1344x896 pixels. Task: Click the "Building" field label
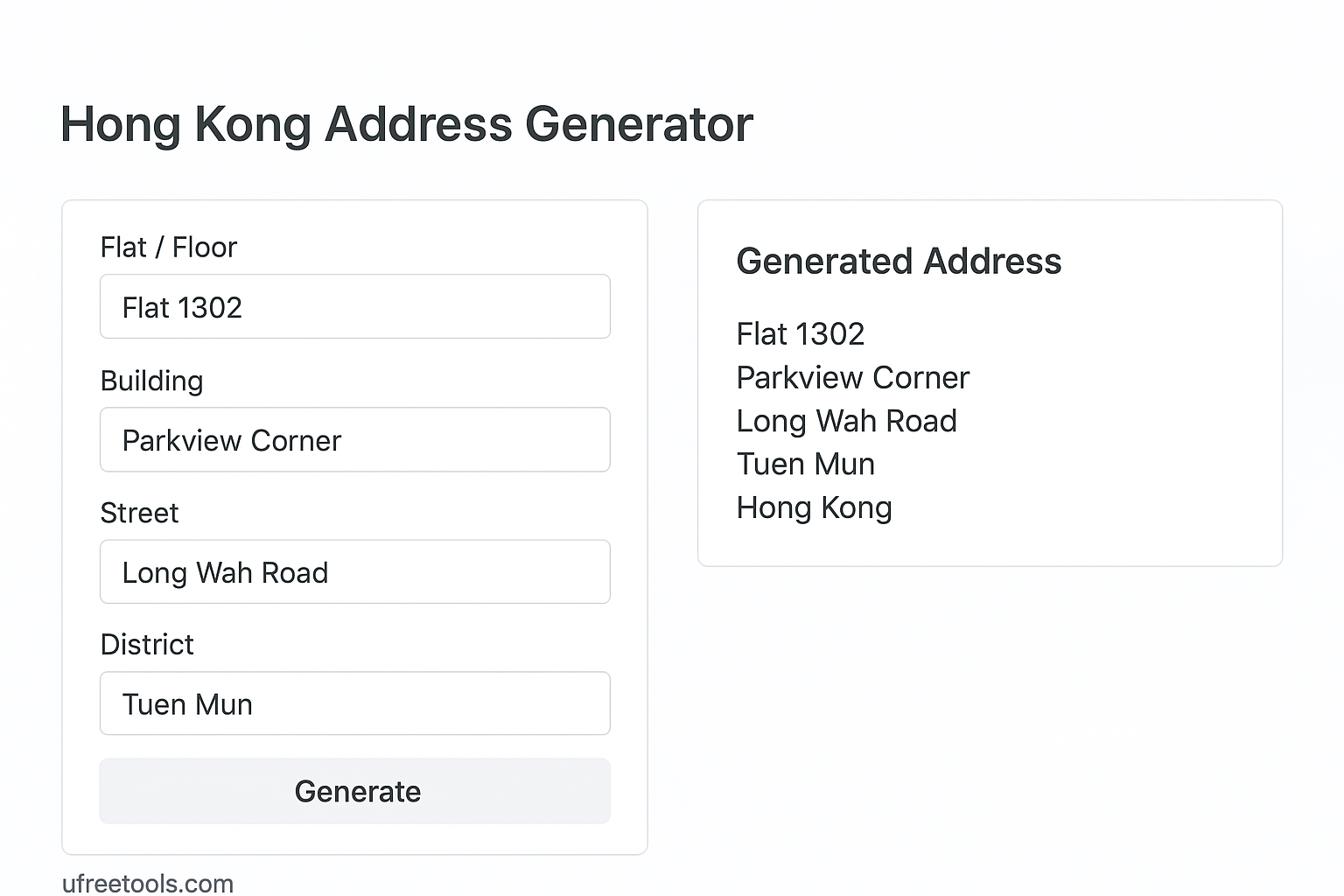151,381
